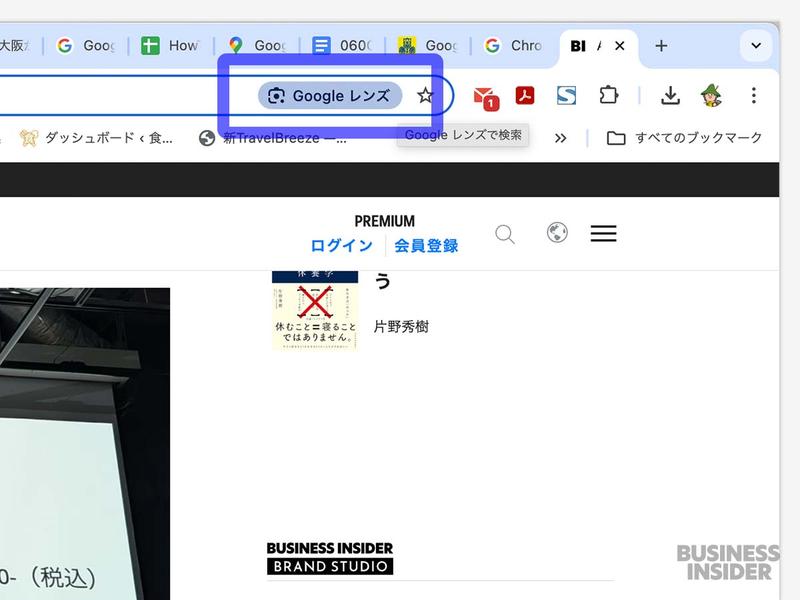Expand the tab search dropdown arrow
This screenshot has height=600, width=800.
click(756, 46)
